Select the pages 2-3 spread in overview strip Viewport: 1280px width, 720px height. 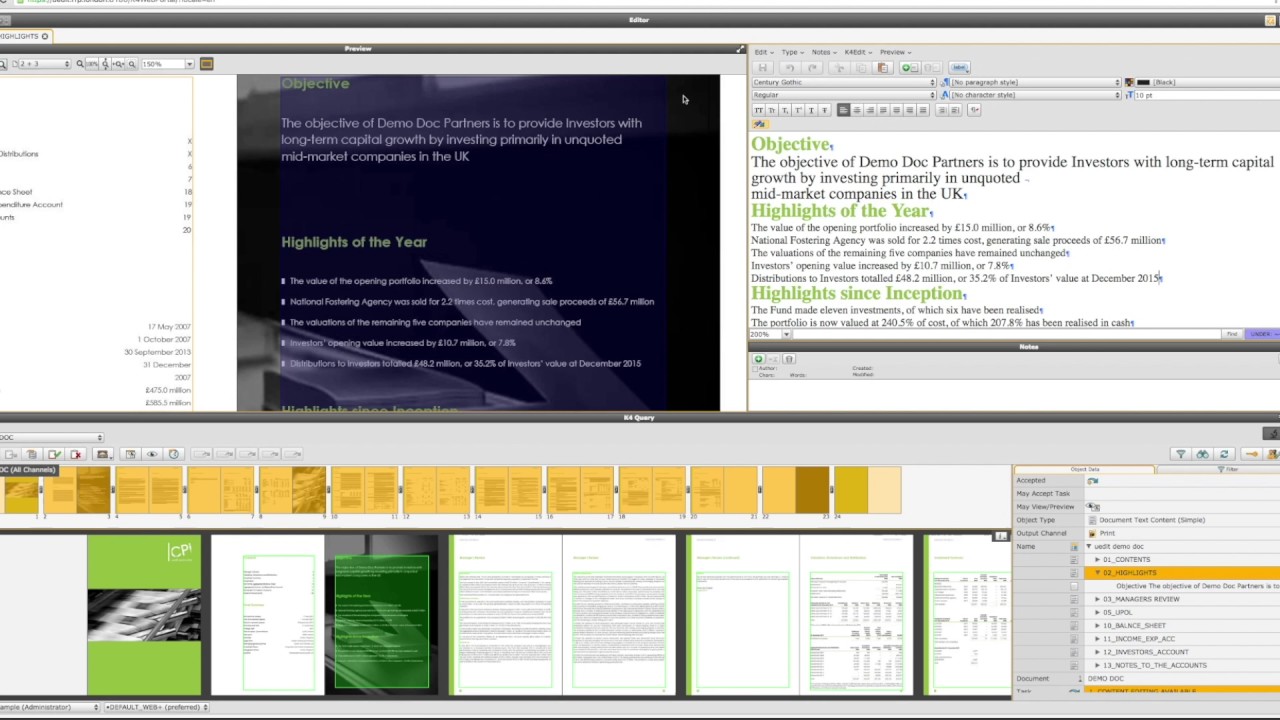point(77,491)
